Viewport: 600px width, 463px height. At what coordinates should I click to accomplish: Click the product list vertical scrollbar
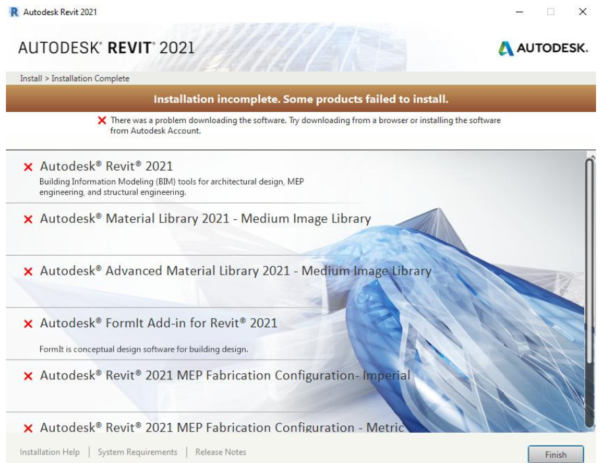tap(590, 293)
